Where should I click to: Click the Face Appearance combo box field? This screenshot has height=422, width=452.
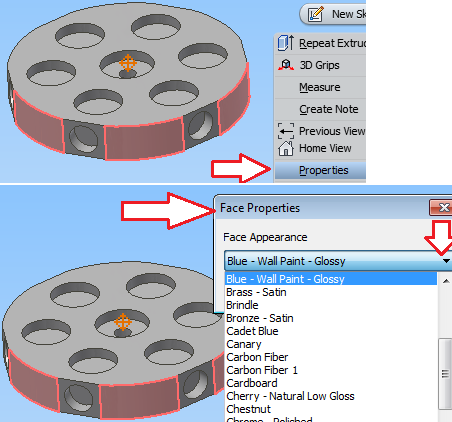[338, 261]
